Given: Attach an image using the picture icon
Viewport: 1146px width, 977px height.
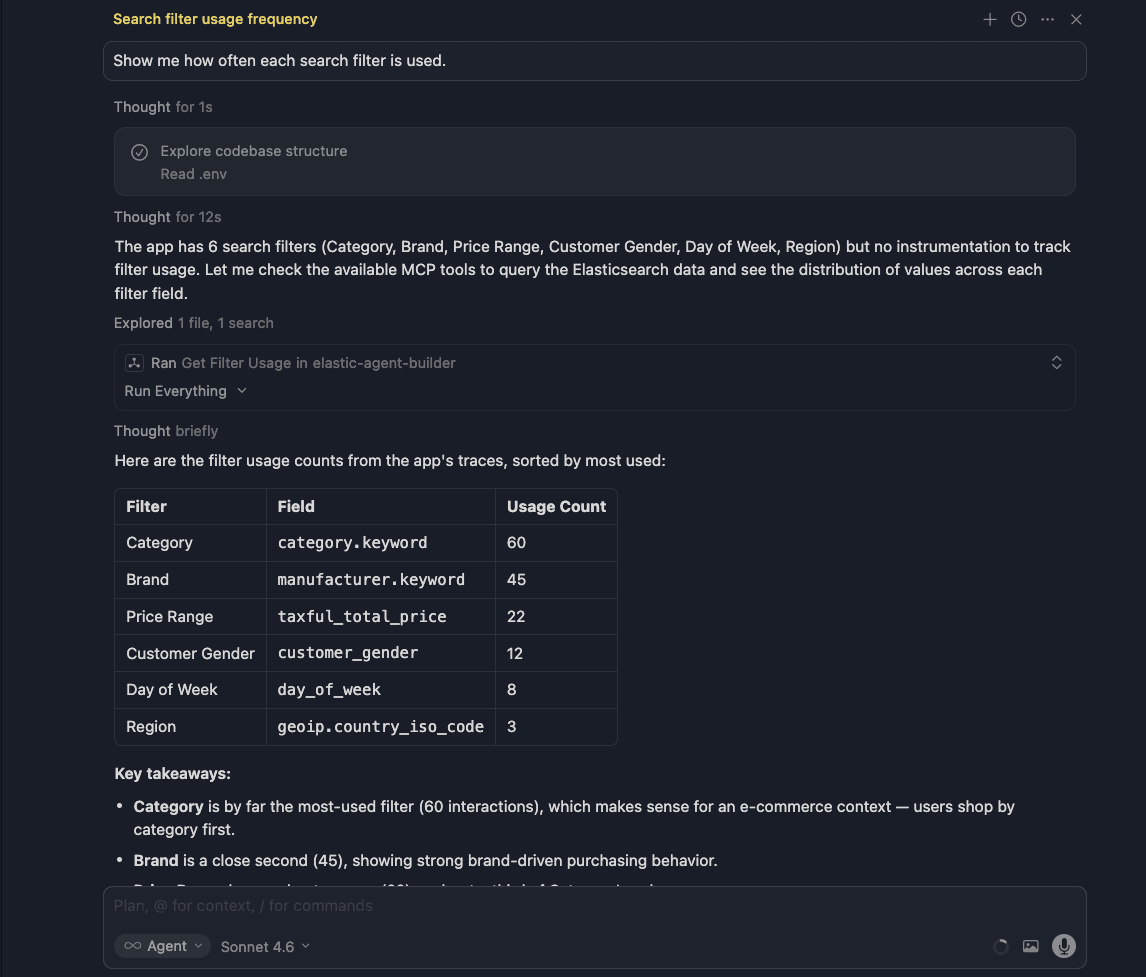Looking at the screenshot, I should (x=1031, y=945).
